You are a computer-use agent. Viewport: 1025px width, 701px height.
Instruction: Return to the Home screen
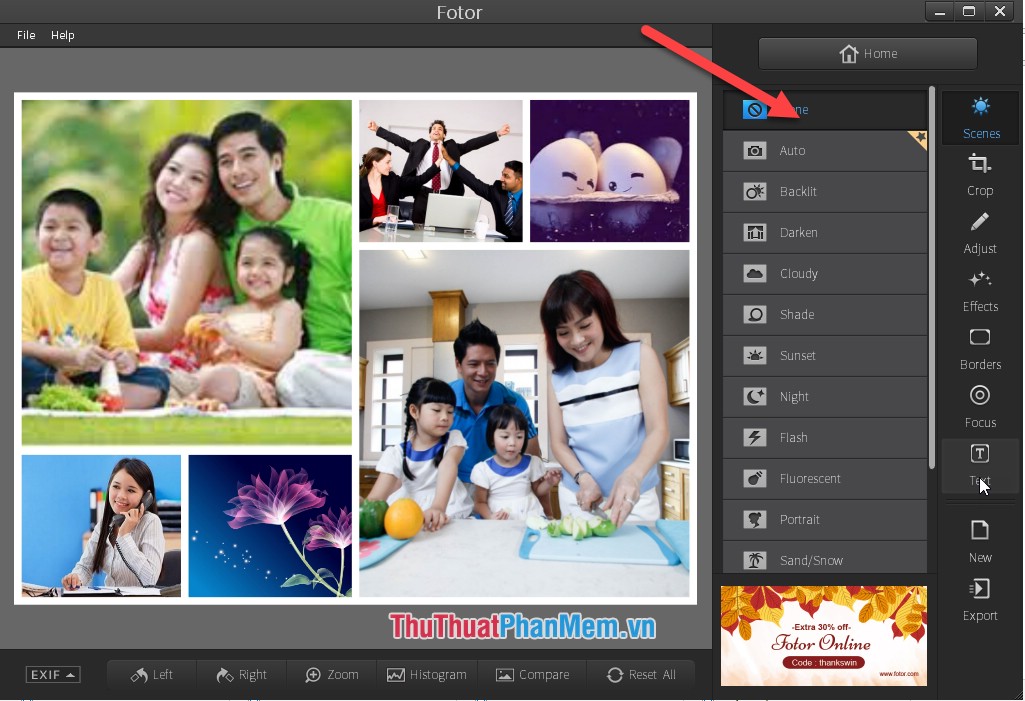click(x=866, y=53)
